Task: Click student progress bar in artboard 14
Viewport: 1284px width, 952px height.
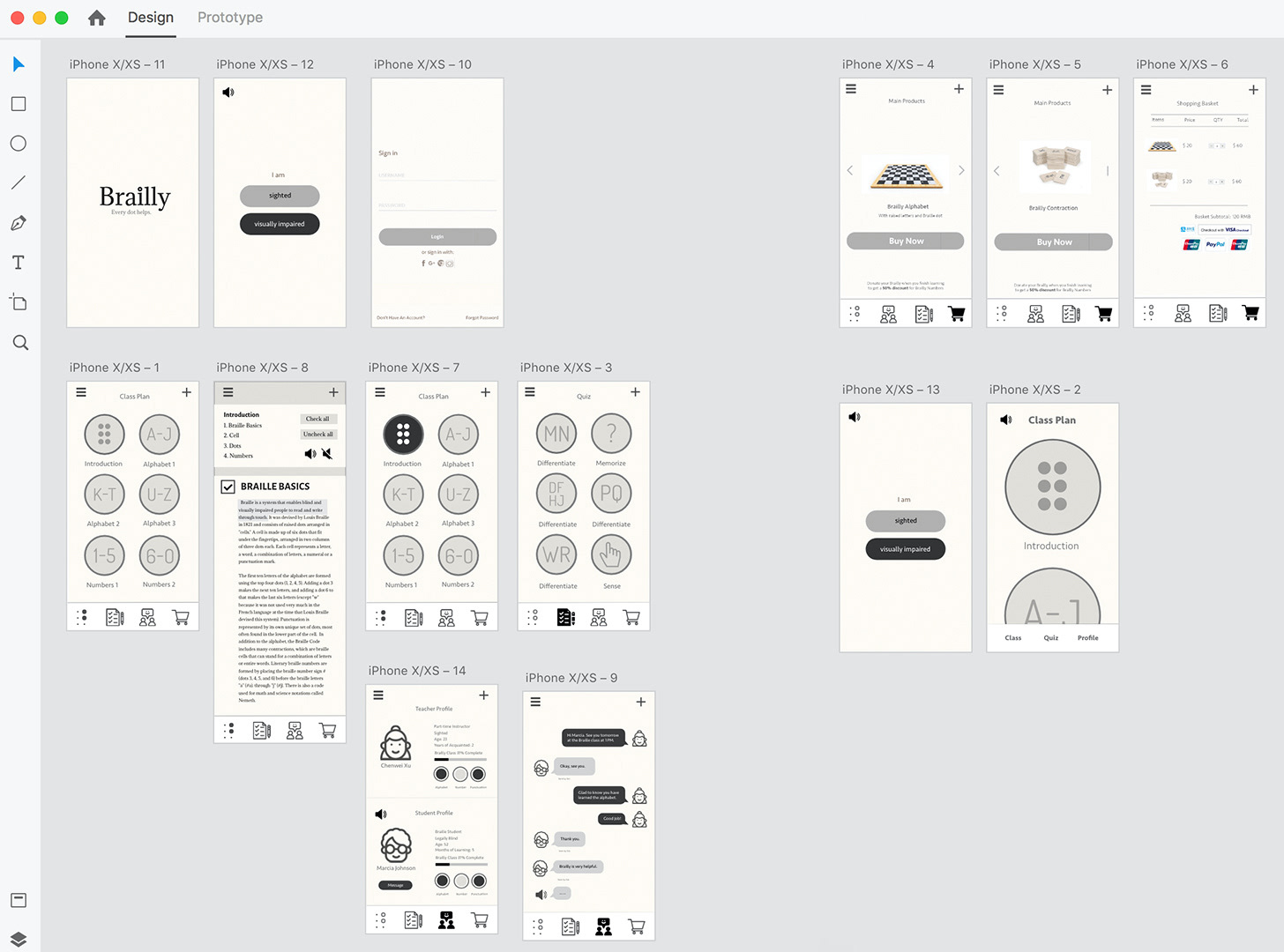Action: pos(460,865)
